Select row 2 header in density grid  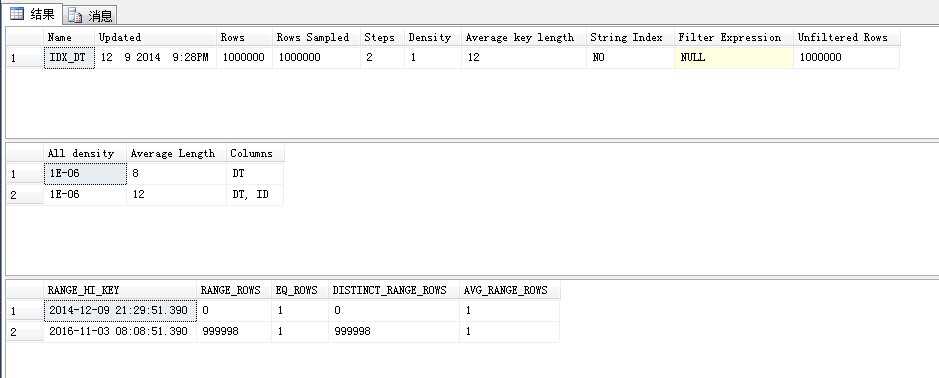tap(25, 195)
